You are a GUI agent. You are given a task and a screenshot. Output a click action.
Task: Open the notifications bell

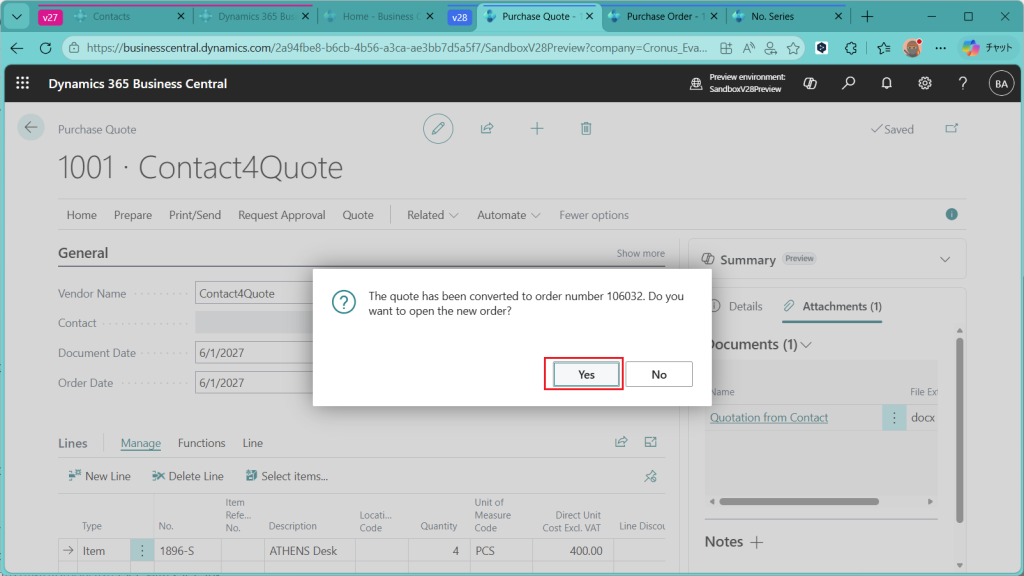[x=886, y=84]
